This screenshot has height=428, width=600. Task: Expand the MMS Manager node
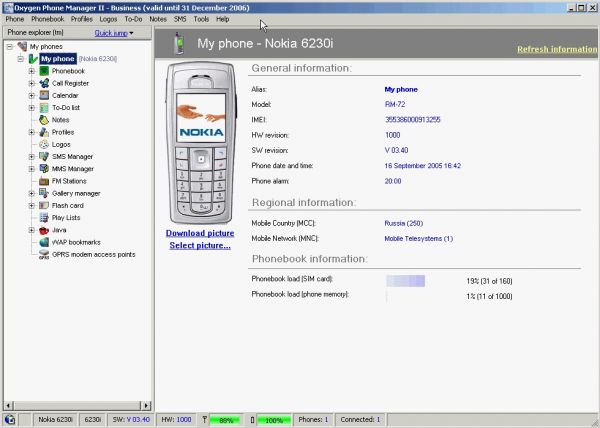coord(32,169)
